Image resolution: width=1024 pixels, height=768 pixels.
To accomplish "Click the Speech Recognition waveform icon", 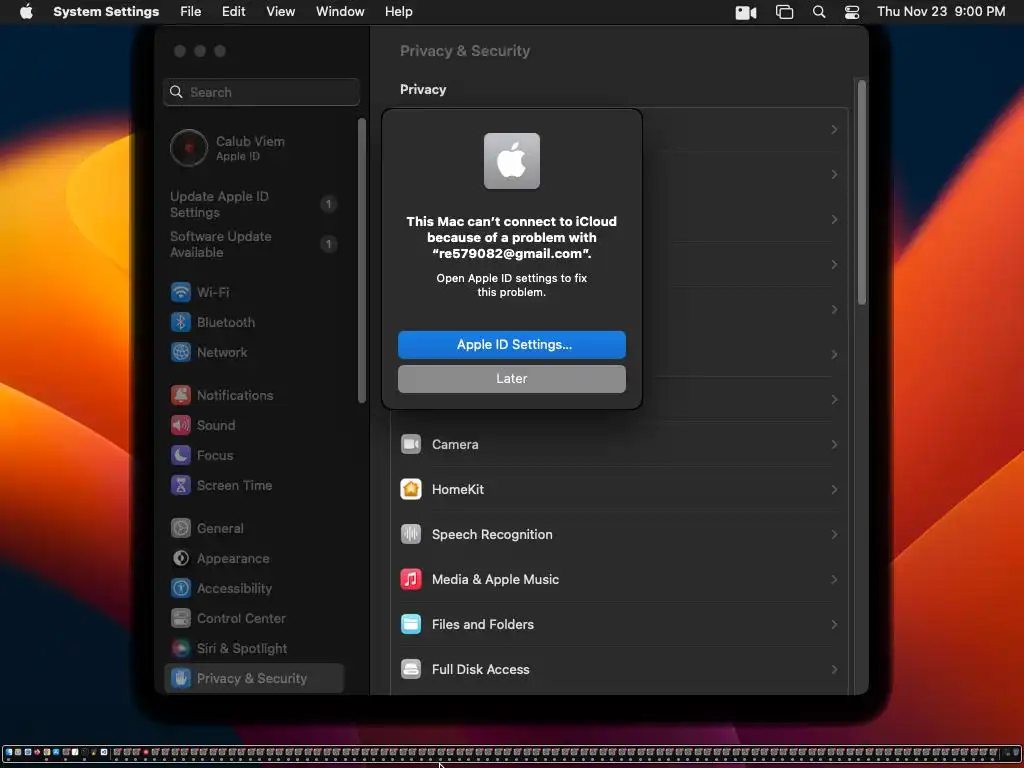I will click(x=411, y=534).
